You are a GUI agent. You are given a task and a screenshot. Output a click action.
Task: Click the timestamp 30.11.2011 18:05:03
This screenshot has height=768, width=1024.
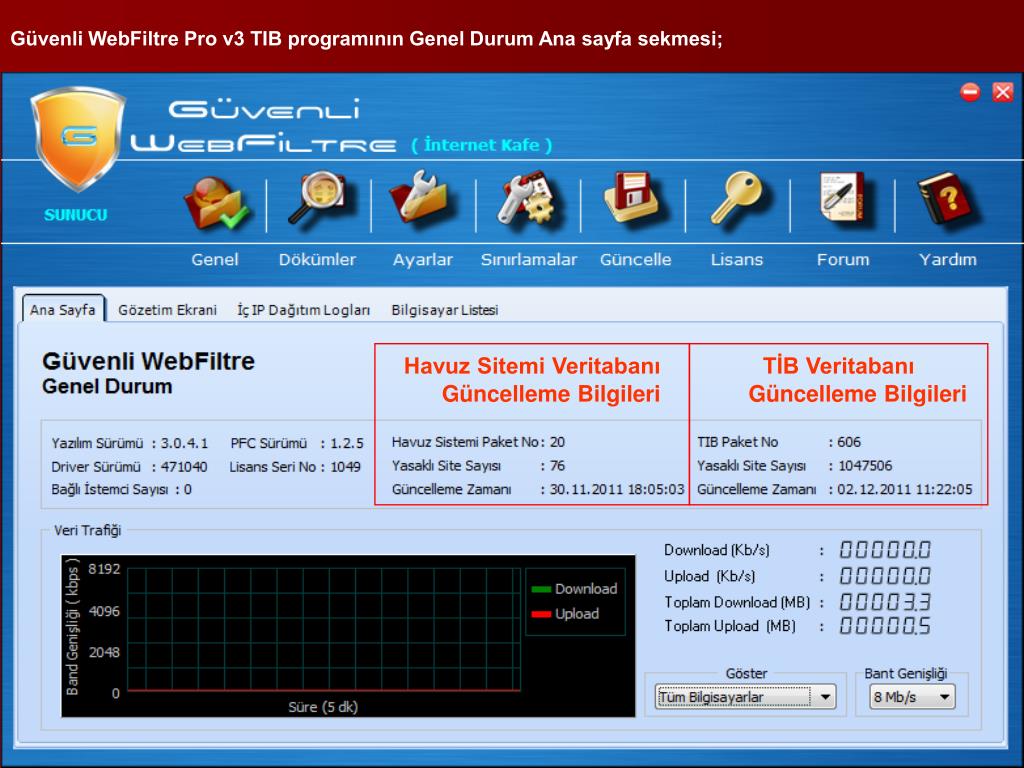(x=617, y=489)
